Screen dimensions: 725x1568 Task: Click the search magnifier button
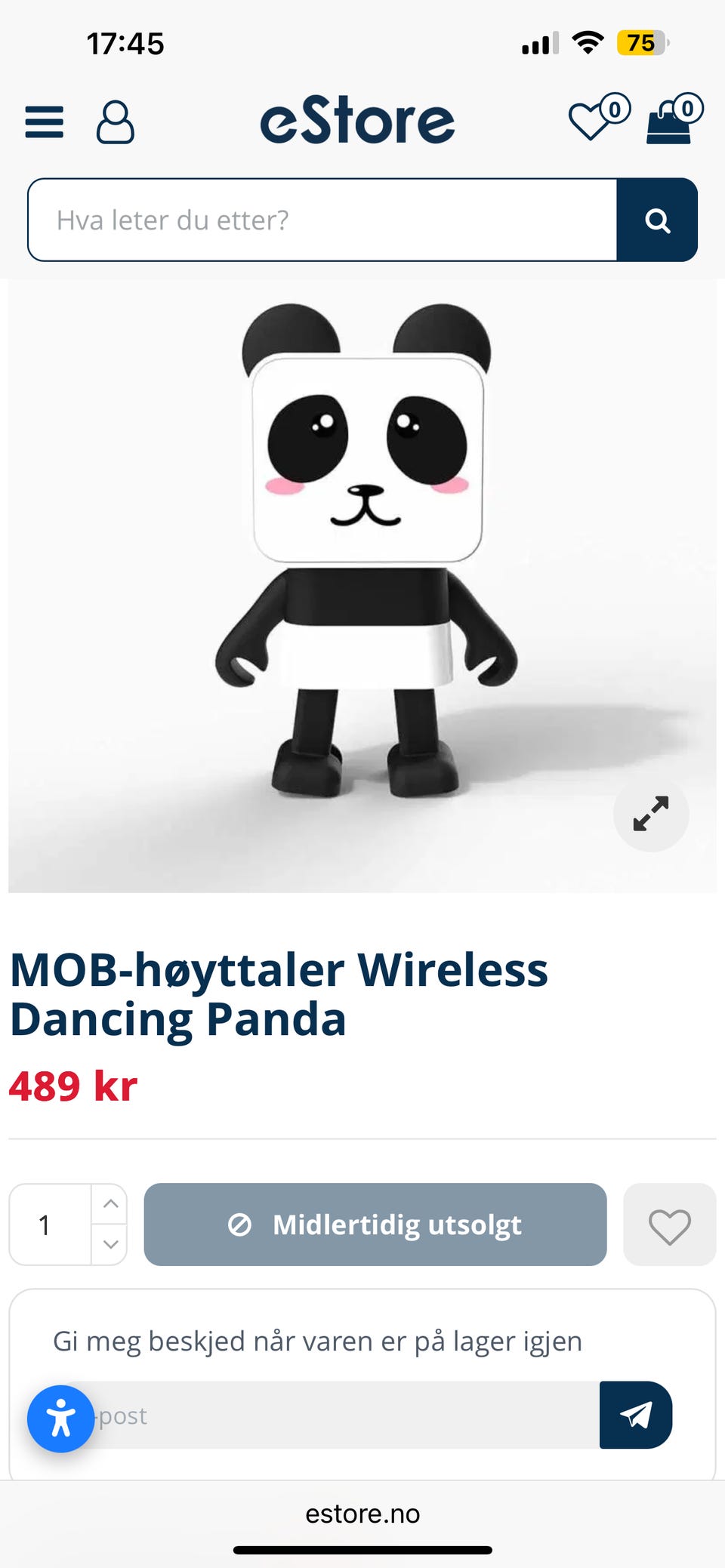657,220
